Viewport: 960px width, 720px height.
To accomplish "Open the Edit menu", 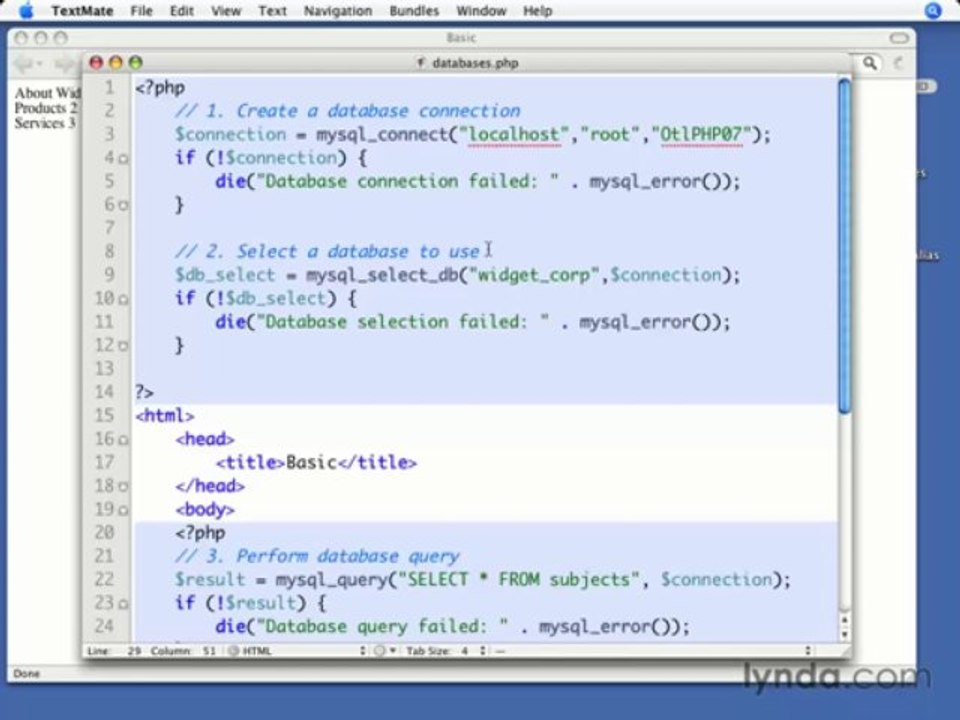I will pyautogui.click(x=181, y=10).
